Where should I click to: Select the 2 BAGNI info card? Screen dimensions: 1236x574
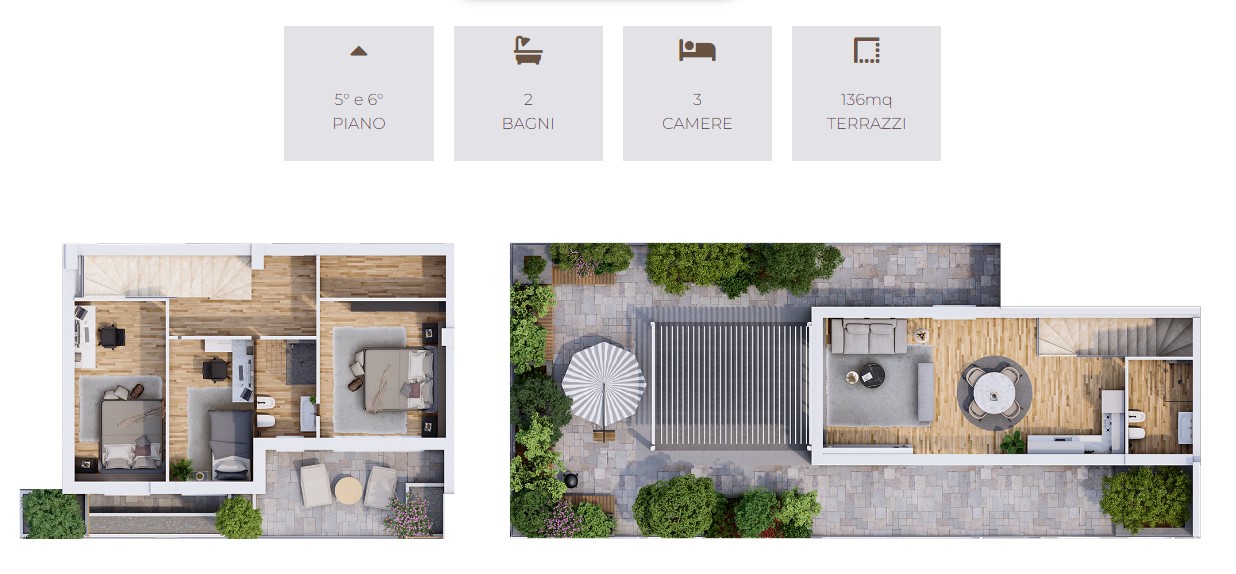pos(528,93)
